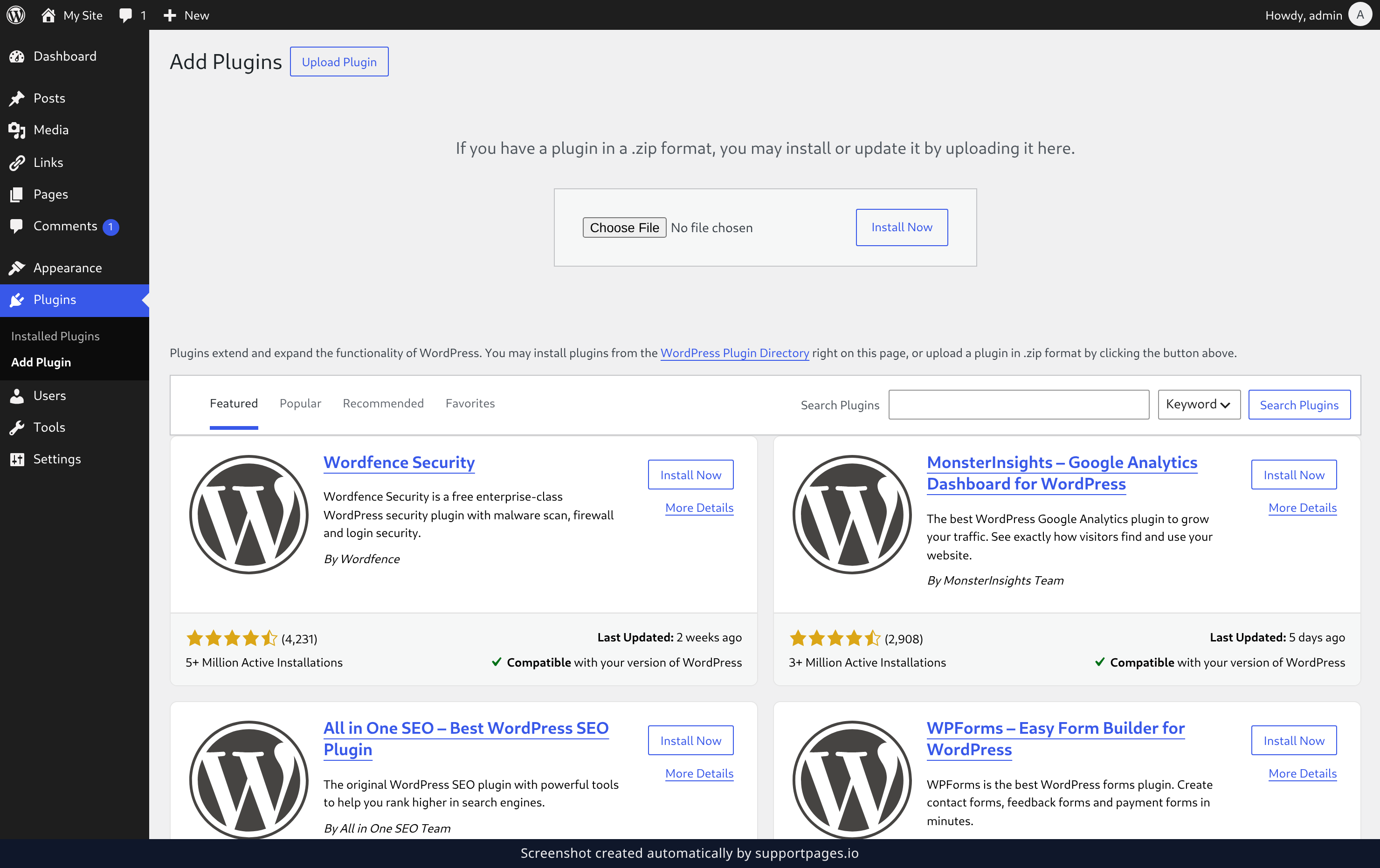This screenshot has height=868, width=1380.
Task: Click the Settings sliders icon
Action: coord(17,459)
